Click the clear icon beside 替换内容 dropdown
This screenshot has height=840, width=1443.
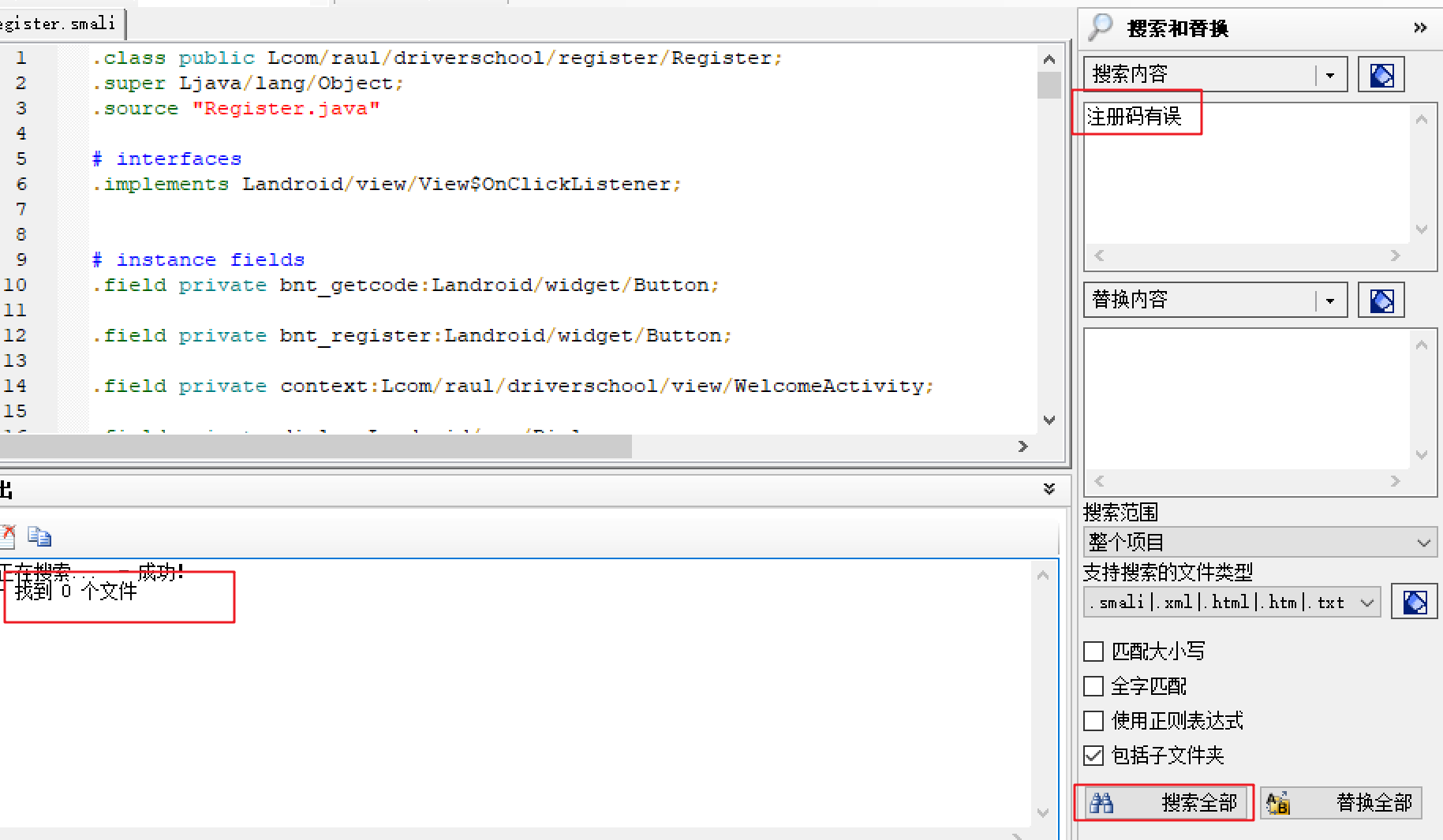(1381, 301)
